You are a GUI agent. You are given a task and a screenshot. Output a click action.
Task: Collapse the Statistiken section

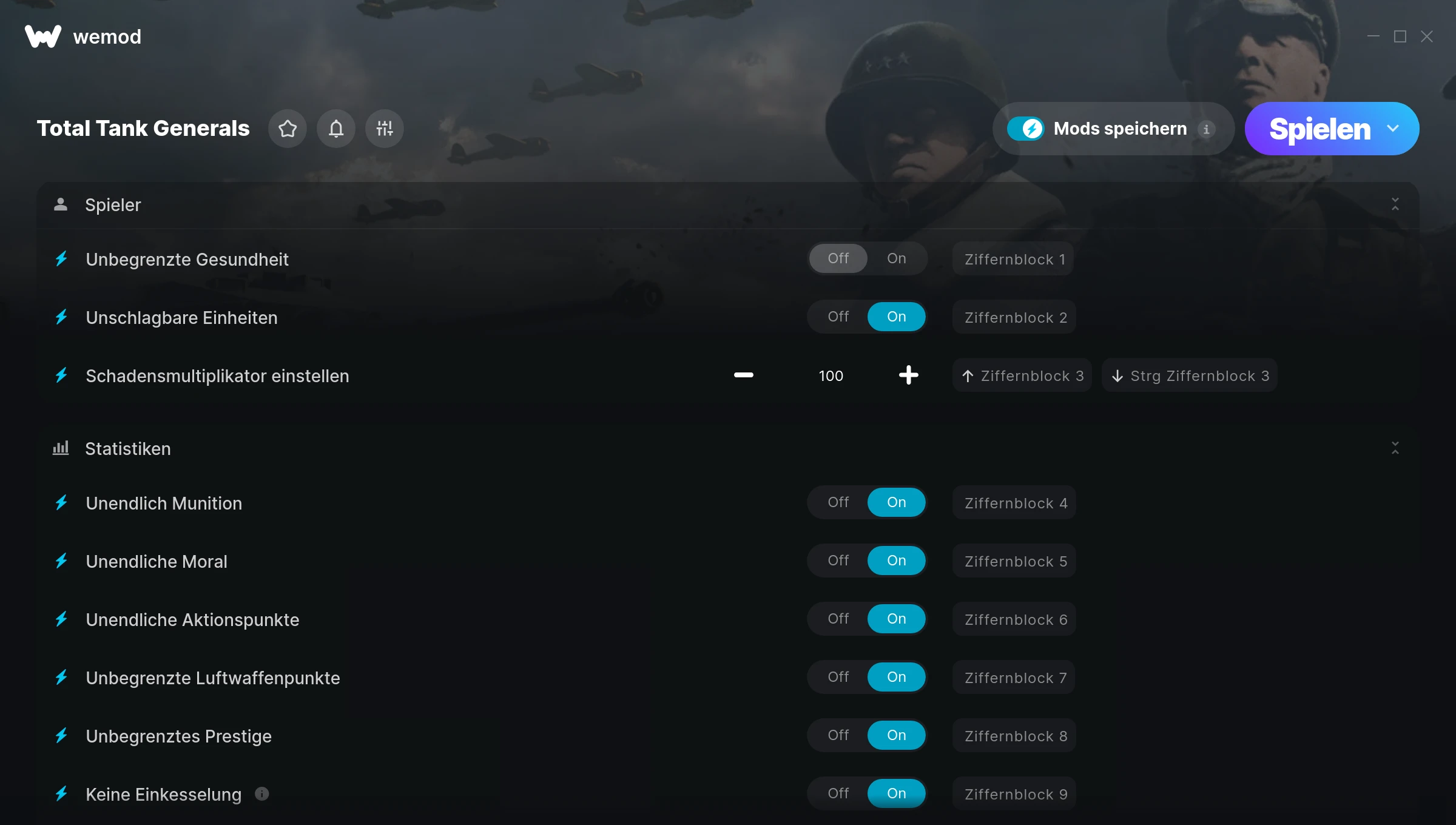(1395, 448)
